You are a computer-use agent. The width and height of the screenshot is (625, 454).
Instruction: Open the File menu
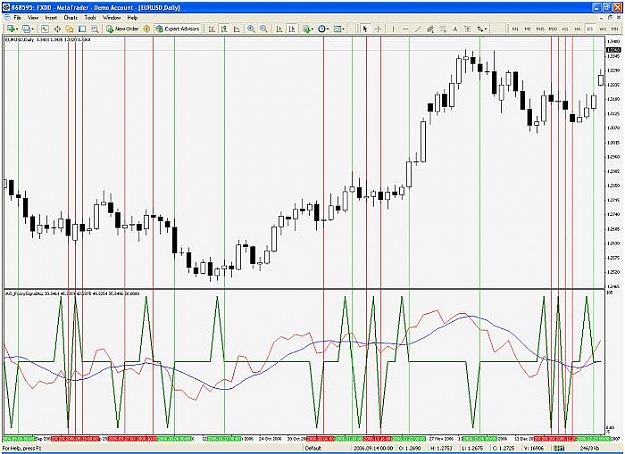coord(17,18)
